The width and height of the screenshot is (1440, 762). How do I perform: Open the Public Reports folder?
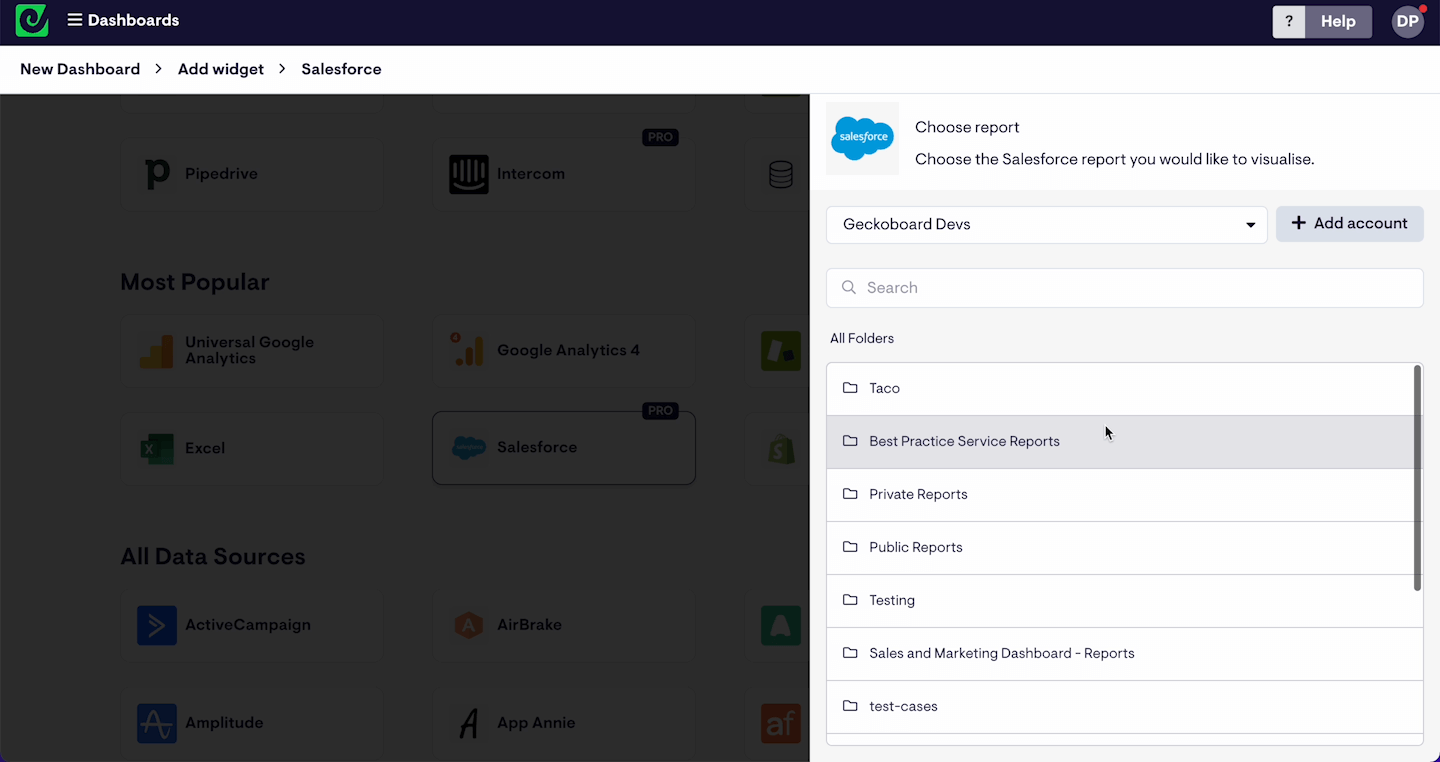[1120, 548]
